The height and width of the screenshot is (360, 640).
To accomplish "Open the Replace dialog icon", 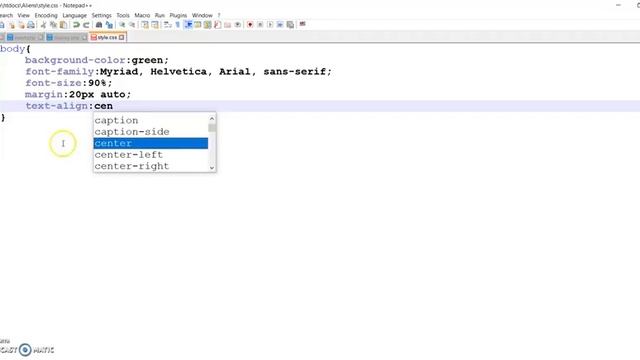I will tap(109, 25).
